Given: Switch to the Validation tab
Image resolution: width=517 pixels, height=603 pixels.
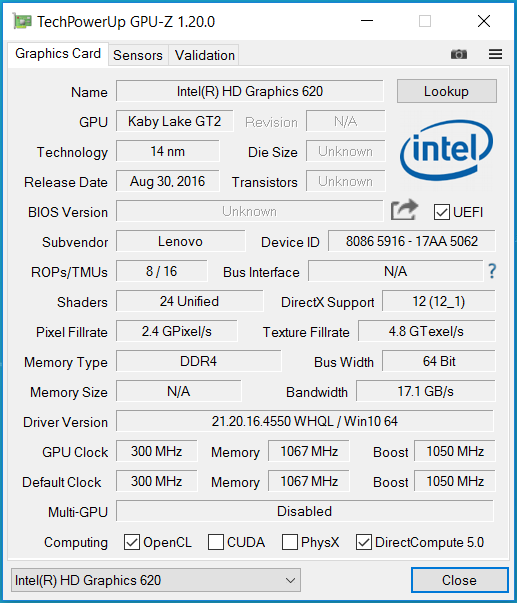Looking at the screenshot, I should 205,55.
